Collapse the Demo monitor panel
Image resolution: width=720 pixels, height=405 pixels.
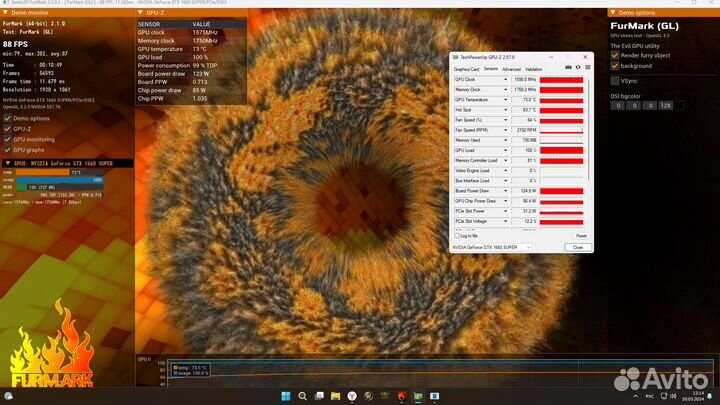(6, 13)
